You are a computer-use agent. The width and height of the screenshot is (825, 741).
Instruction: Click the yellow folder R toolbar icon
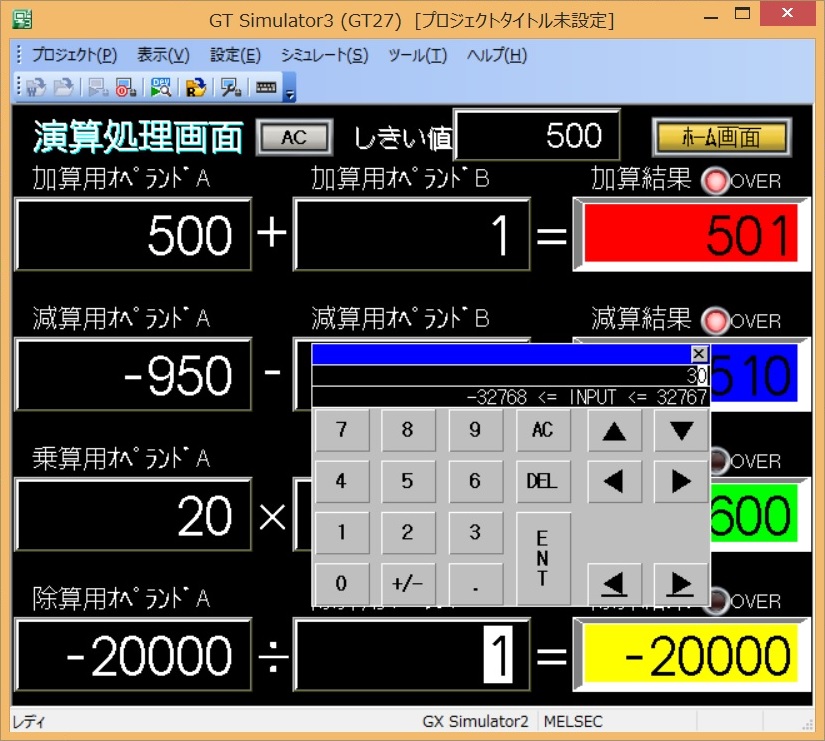(195, 87)
